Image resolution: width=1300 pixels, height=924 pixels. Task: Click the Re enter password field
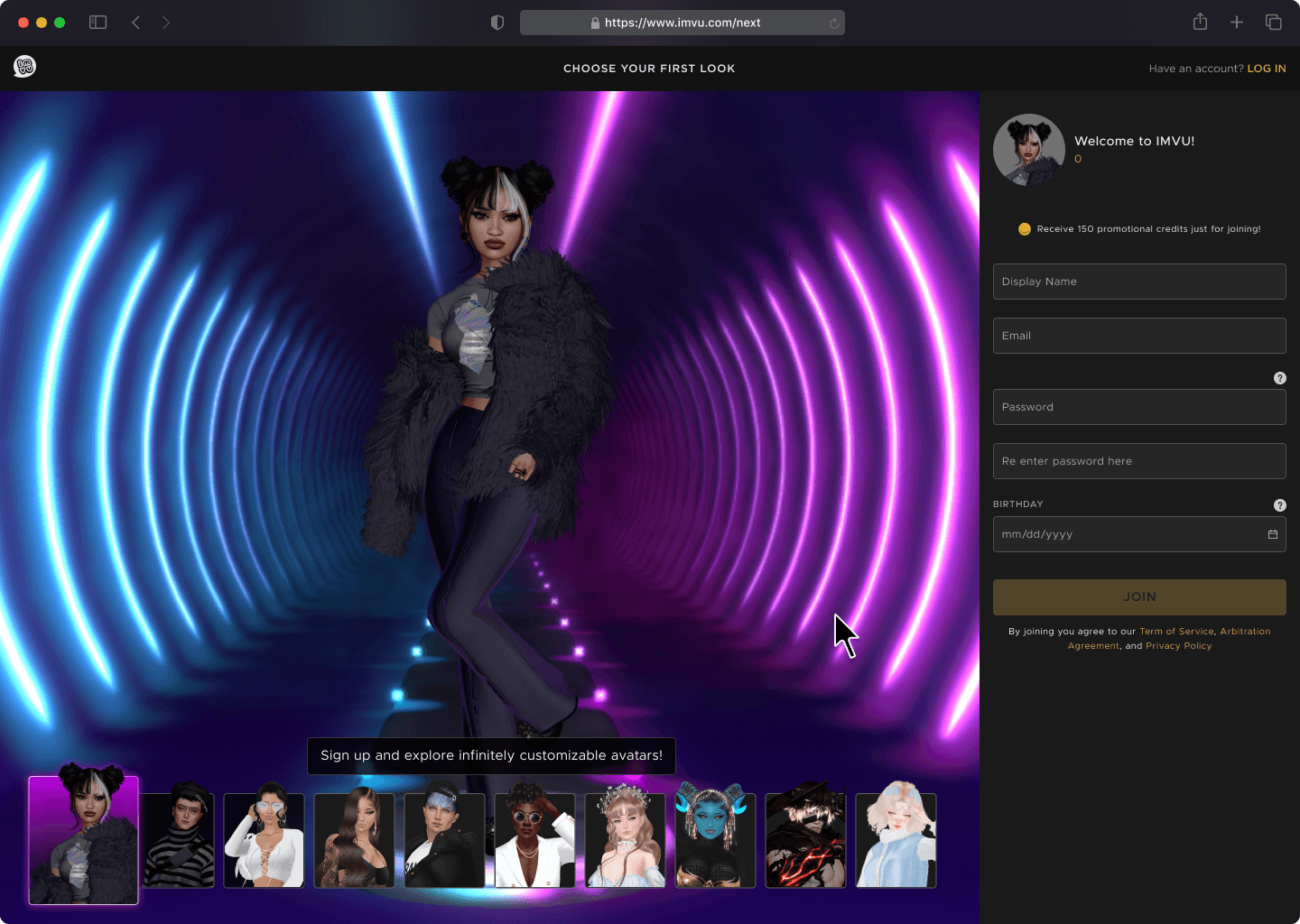[x=1139, y=461]
